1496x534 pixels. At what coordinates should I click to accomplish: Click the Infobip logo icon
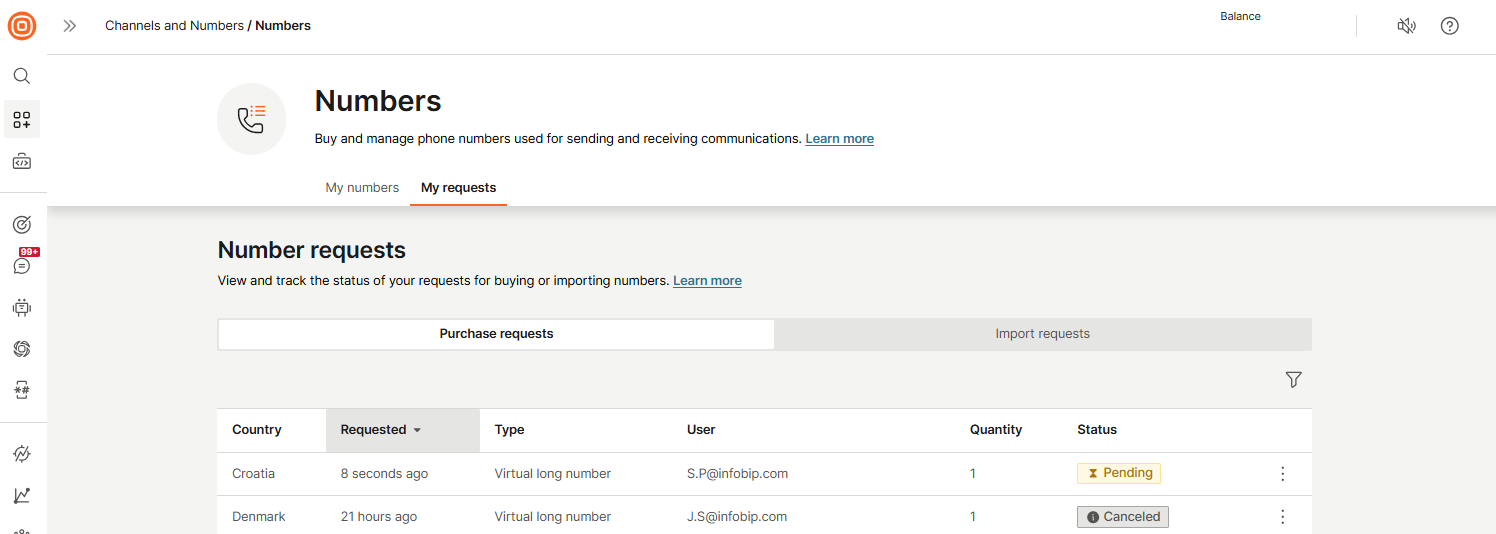(22, 26)
